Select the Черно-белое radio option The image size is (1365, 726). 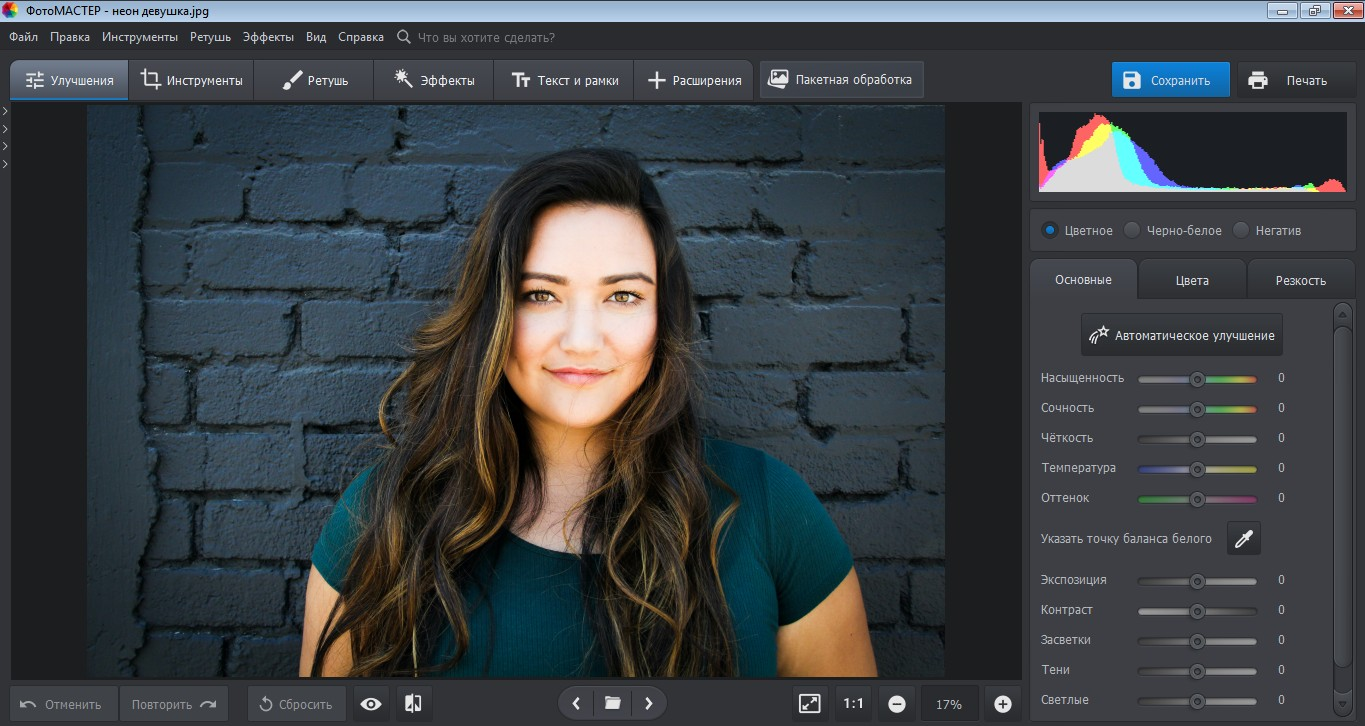[x=1132, y=230]
